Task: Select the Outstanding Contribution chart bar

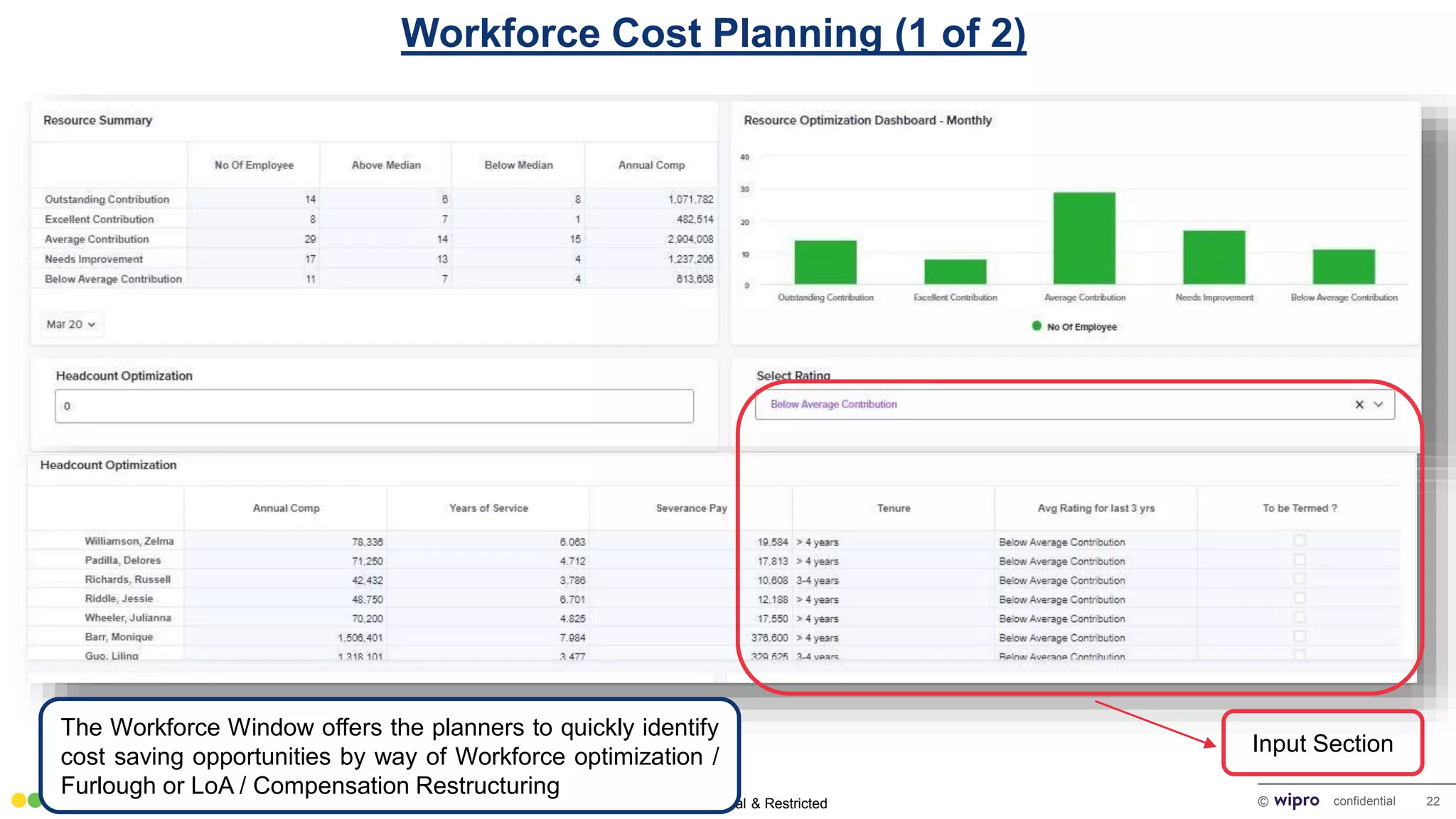Action: point(825,262)
